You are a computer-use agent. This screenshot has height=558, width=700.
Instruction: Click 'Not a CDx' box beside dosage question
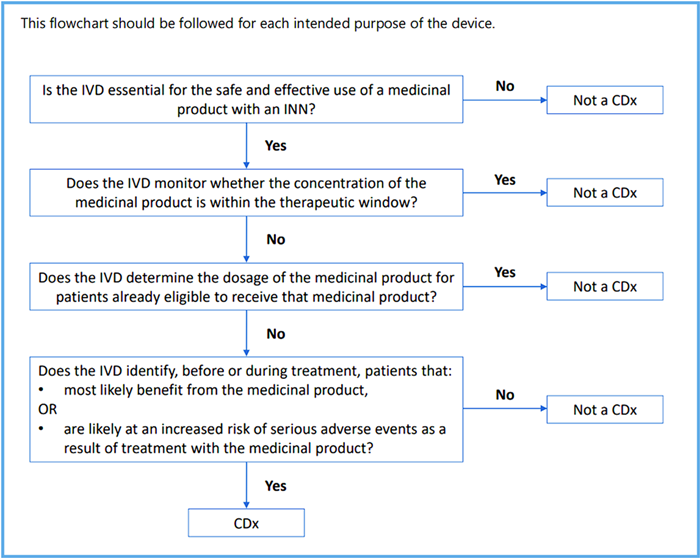(x=605, y=286)
